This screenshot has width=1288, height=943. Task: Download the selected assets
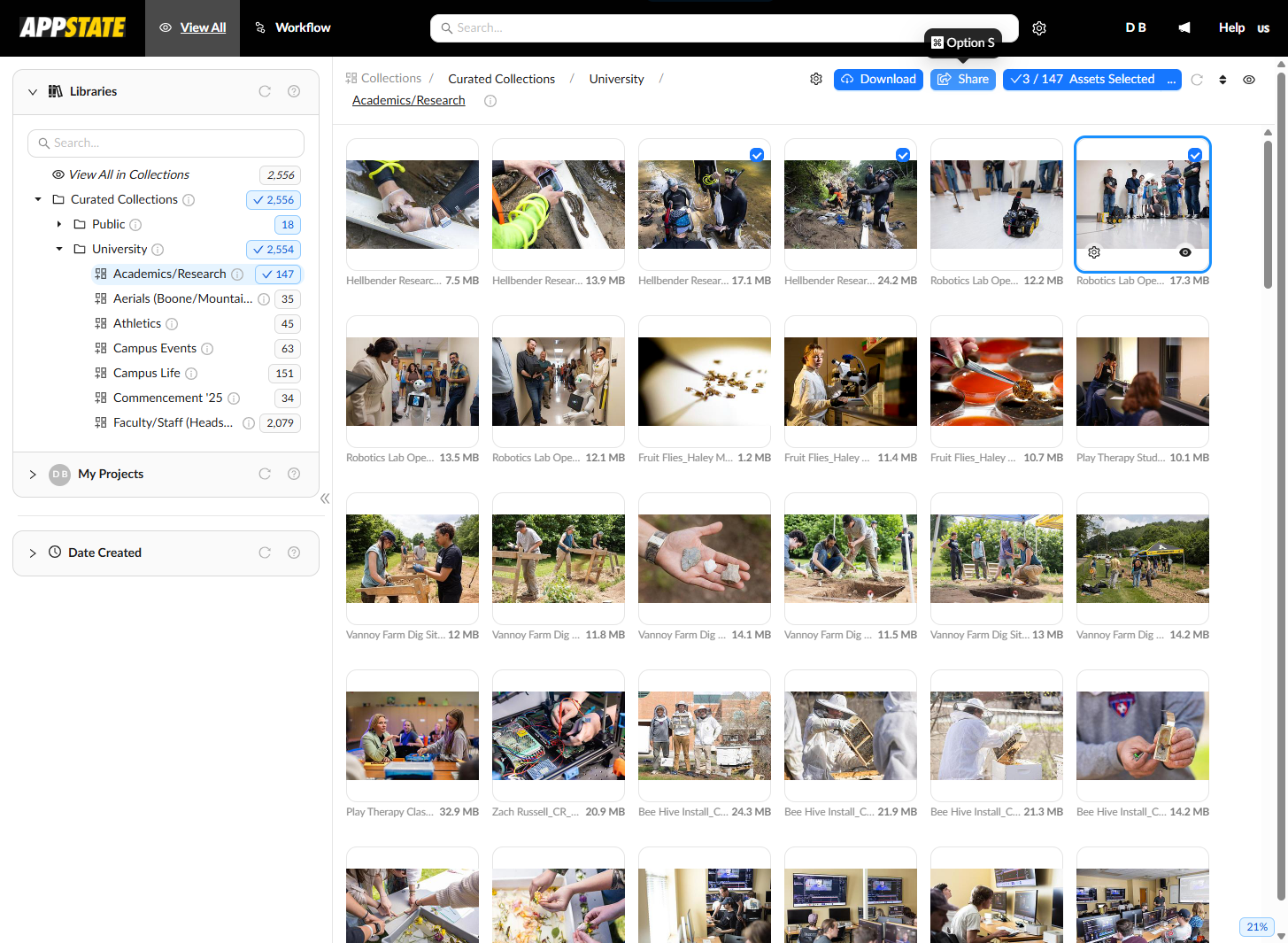click(878, 80)
